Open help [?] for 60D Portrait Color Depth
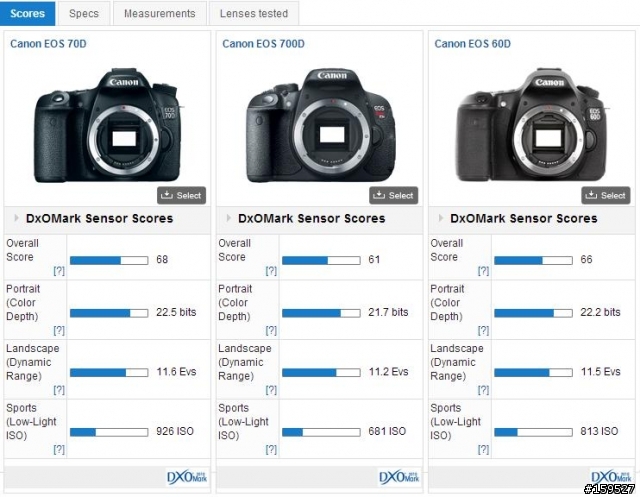640x497 pixels. point(484,330)
